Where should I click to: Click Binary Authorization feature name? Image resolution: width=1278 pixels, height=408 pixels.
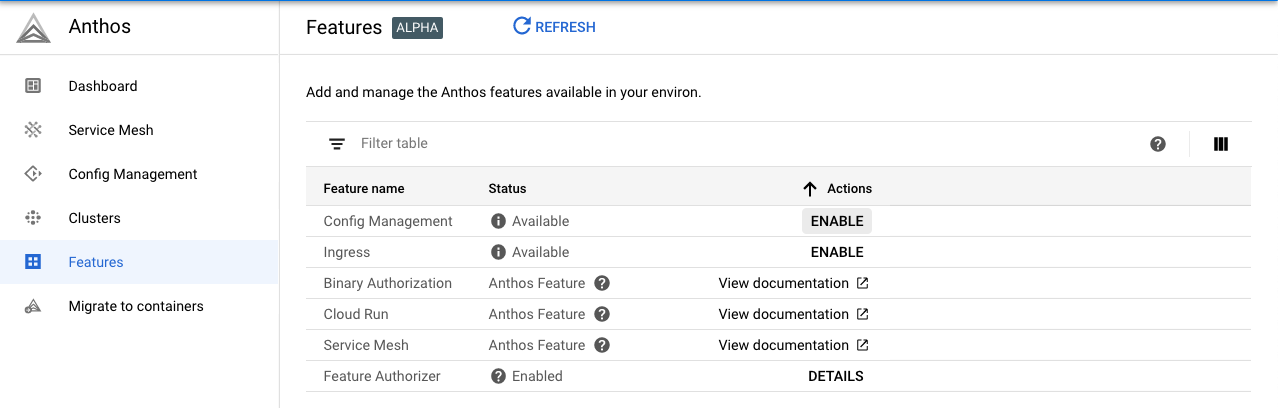point(388,283)
